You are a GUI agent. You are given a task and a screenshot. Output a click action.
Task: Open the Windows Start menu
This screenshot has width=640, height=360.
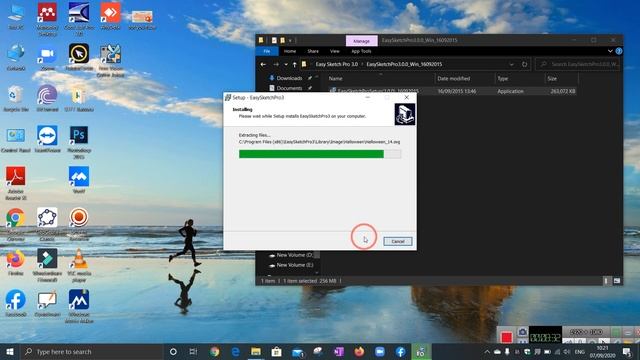9,351
